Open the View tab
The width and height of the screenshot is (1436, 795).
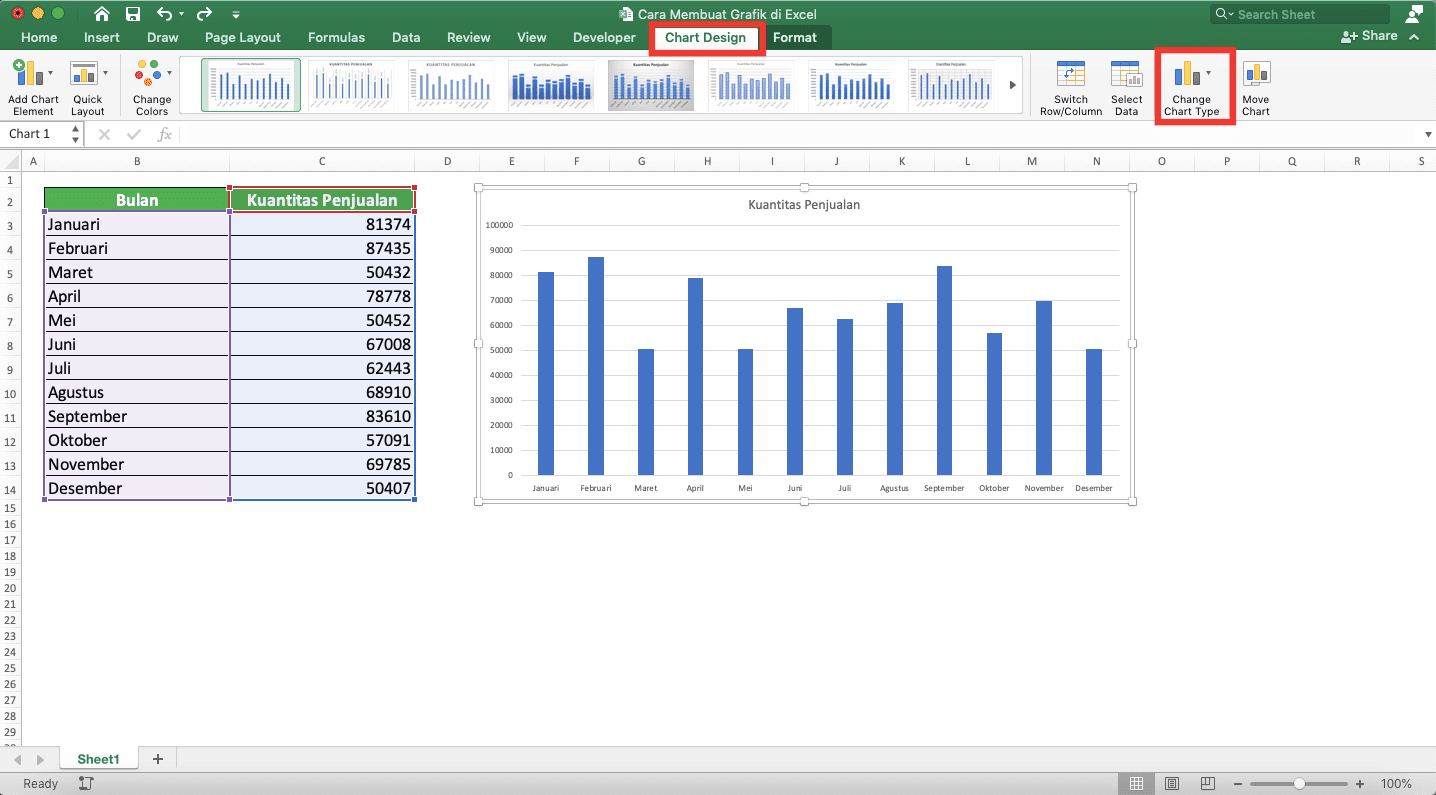pos(531,37)
